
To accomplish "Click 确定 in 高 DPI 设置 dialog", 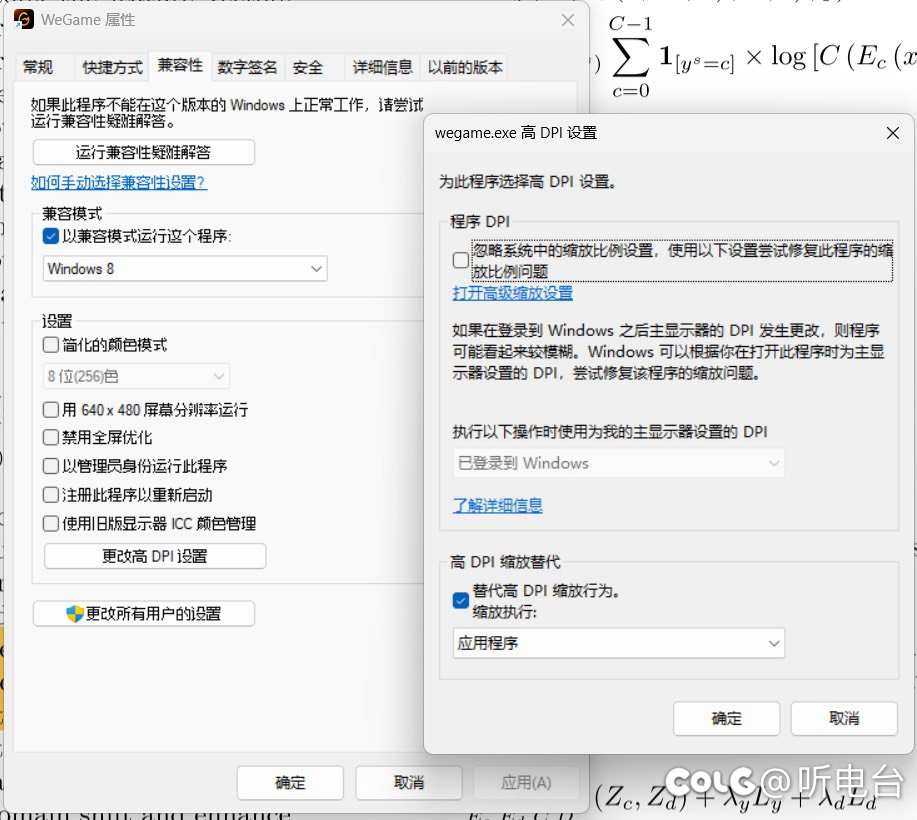I will [x=726, y=718].
